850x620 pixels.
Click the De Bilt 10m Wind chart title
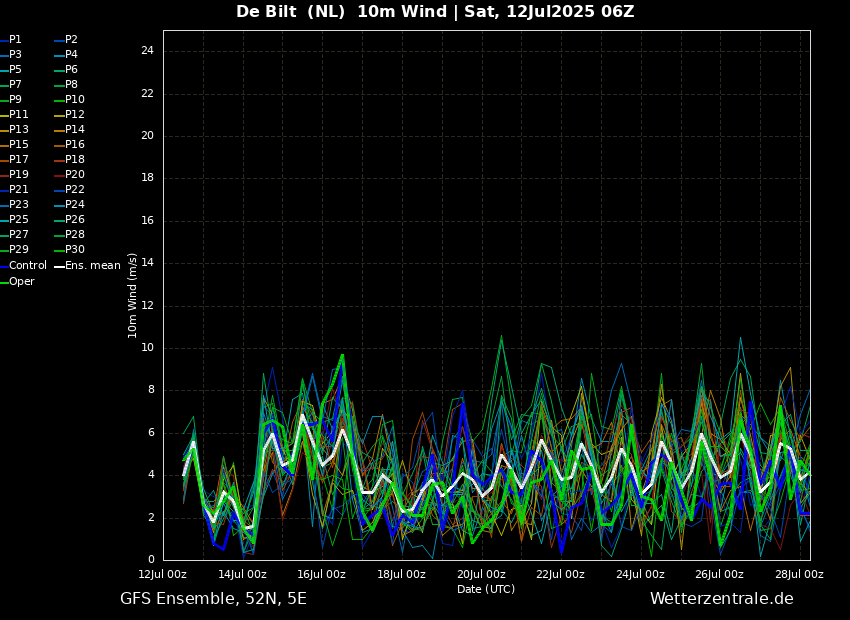pos(435,12)
